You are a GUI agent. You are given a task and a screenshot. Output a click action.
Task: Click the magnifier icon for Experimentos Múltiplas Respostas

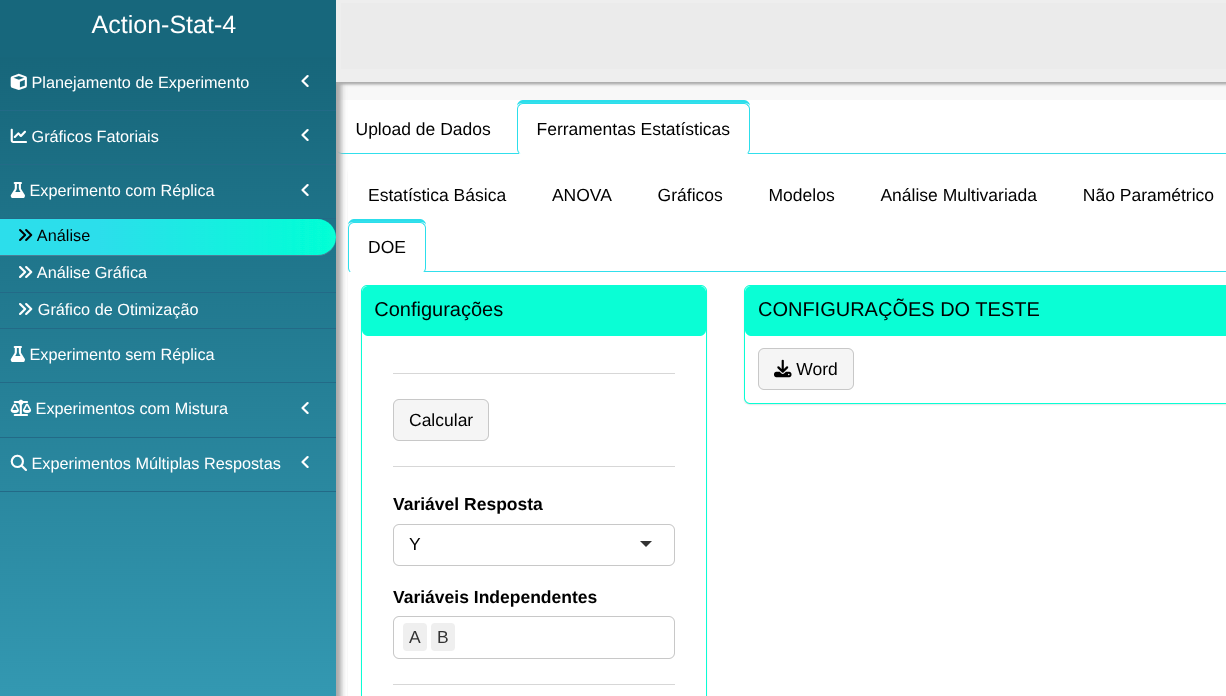(x=19, y=464)
